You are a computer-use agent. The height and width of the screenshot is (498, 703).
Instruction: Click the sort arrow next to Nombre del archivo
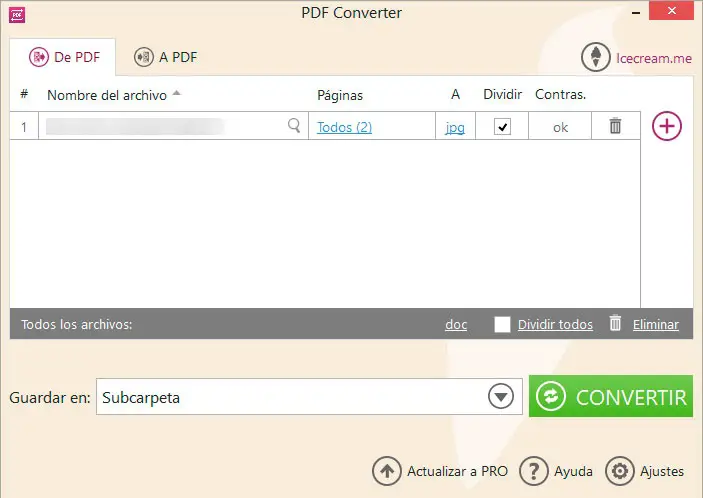(x=177, y=93)
